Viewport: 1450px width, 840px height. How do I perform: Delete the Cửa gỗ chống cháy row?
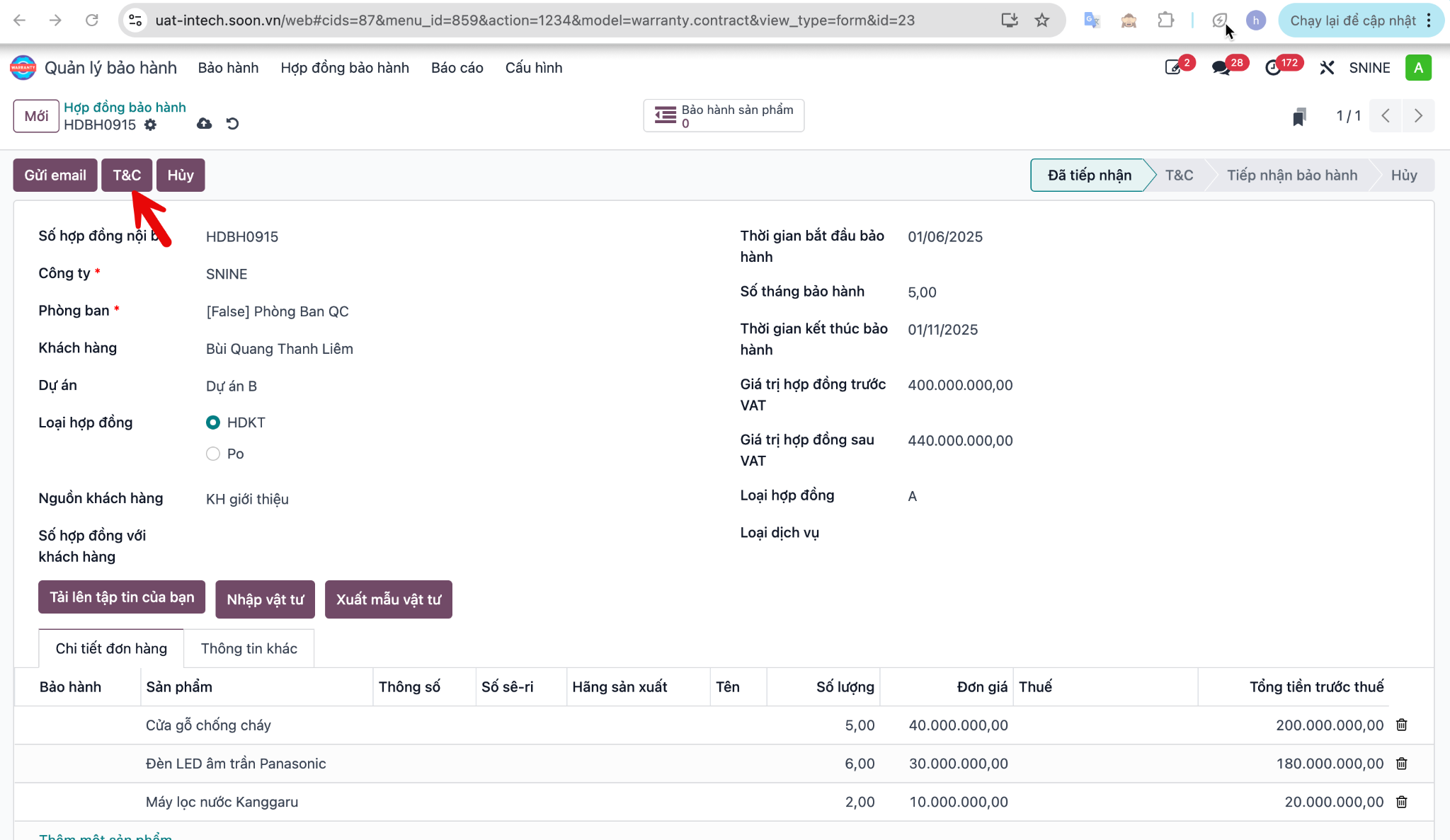point(1401,725)
